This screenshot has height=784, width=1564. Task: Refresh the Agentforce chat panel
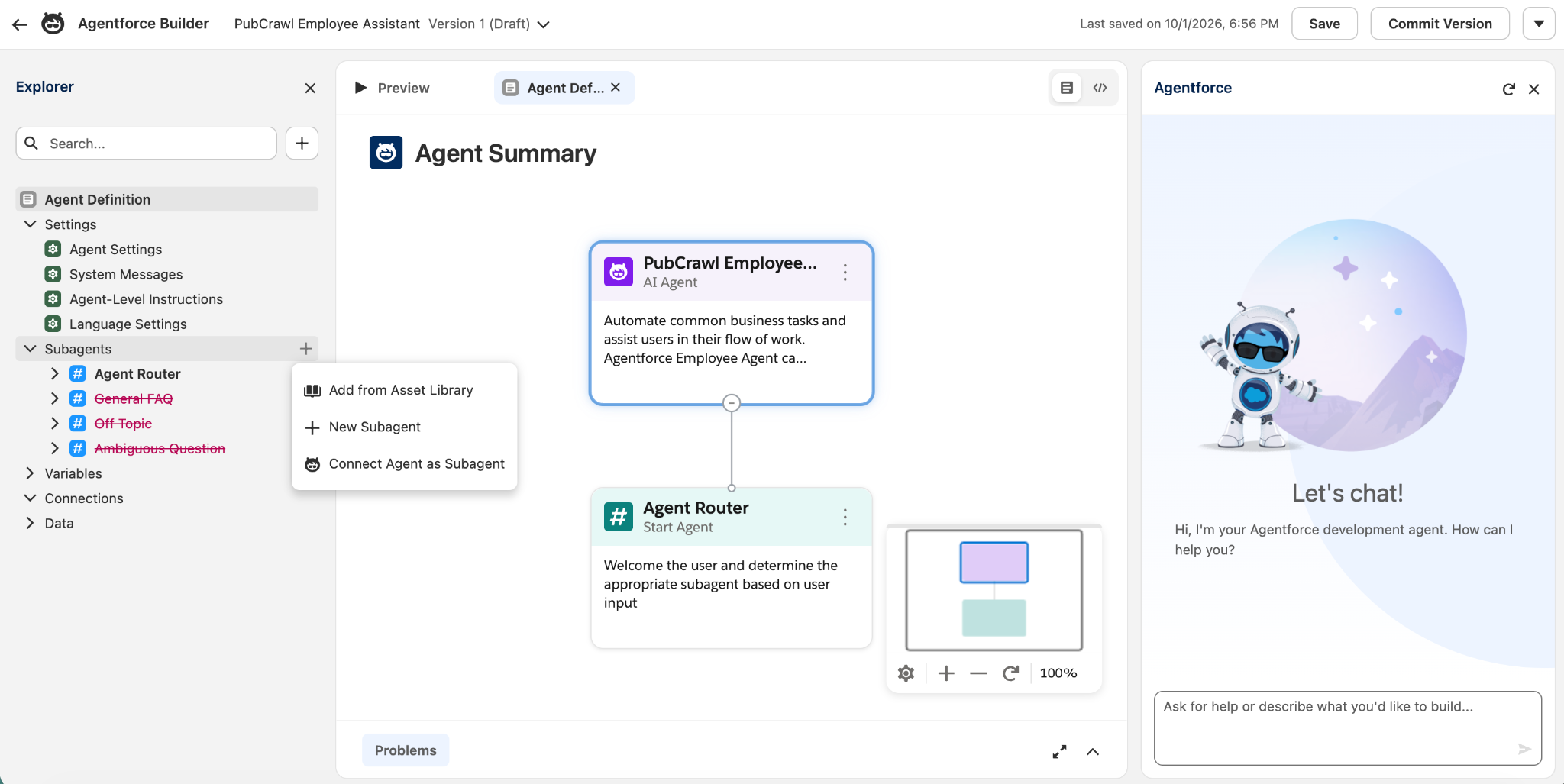1508,89
